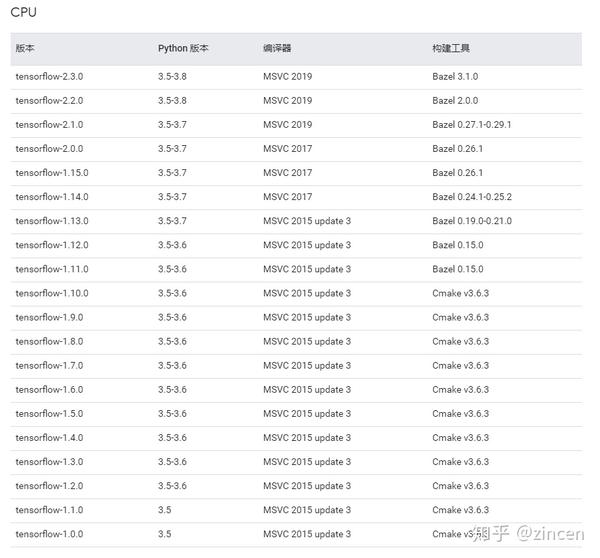This screenshot has width=600, height=558.
Task: Click Cmake v3.6.3 in tensorflow-1.10.0 row
Action: pyautogui.click(x=461, y=294)
